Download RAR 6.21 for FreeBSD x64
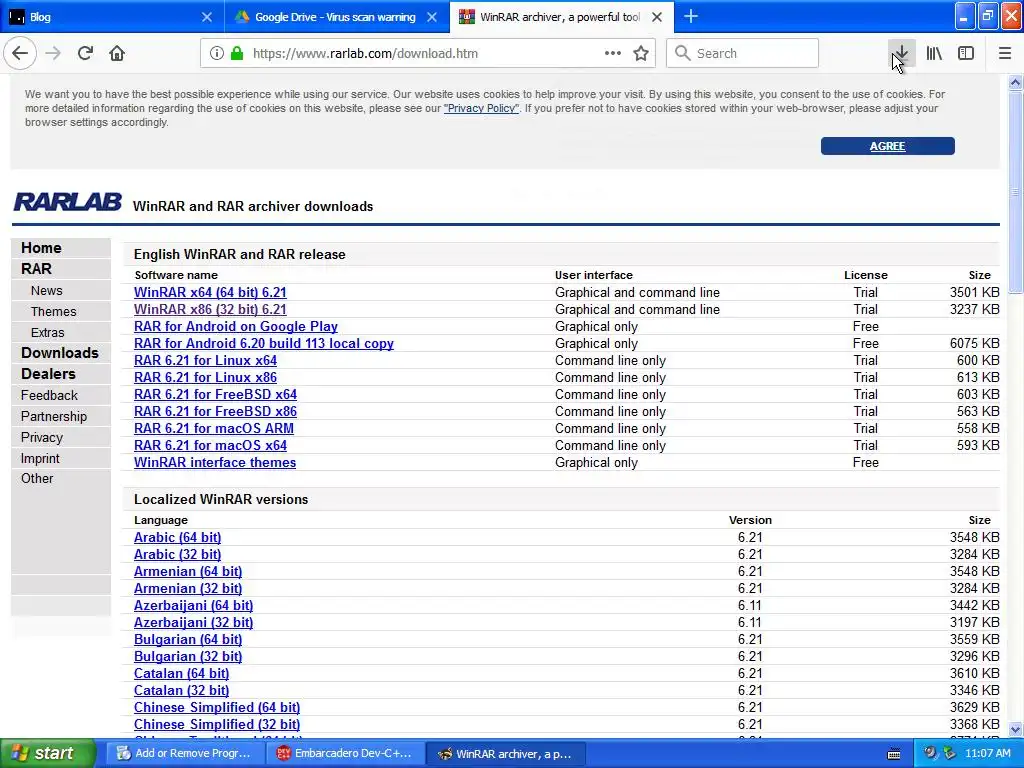The height and width of the screenshot is (768, 1024). click(x=216, y=394)
